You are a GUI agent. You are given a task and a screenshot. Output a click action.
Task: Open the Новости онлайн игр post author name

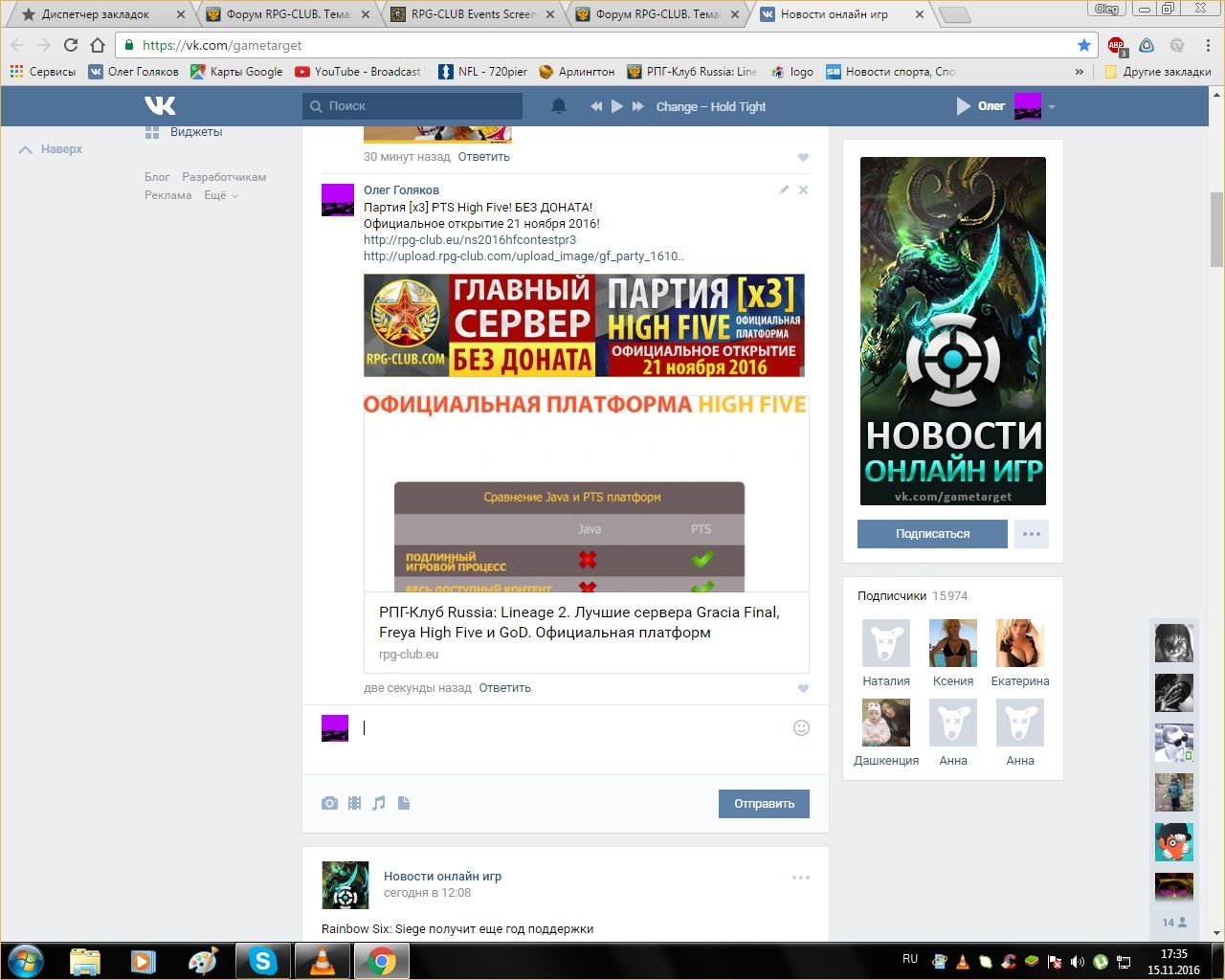tap(442, 877)
